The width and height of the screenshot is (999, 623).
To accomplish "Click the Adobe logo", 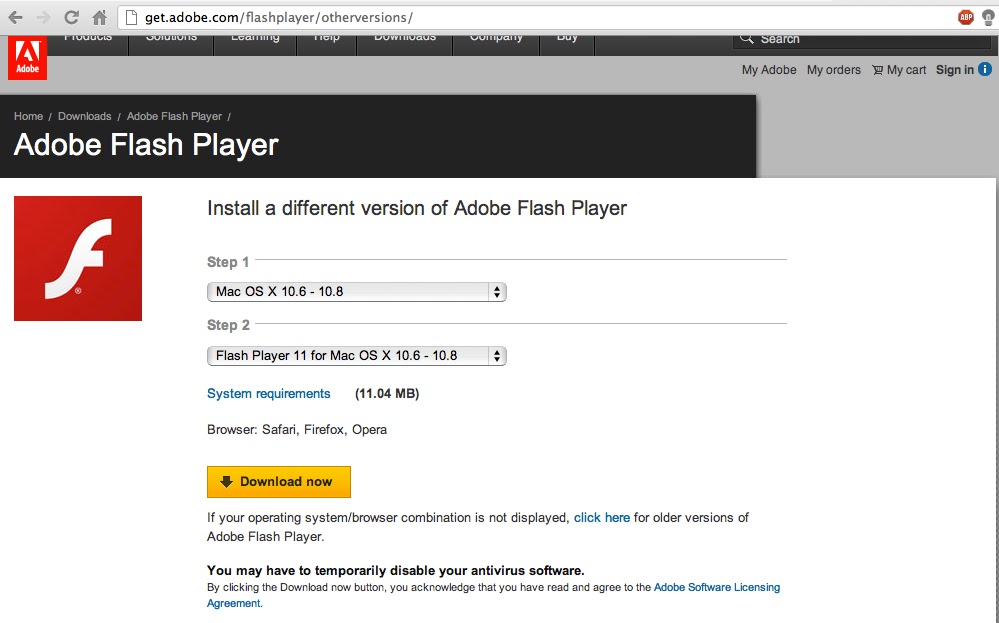I will click(27, 58).
